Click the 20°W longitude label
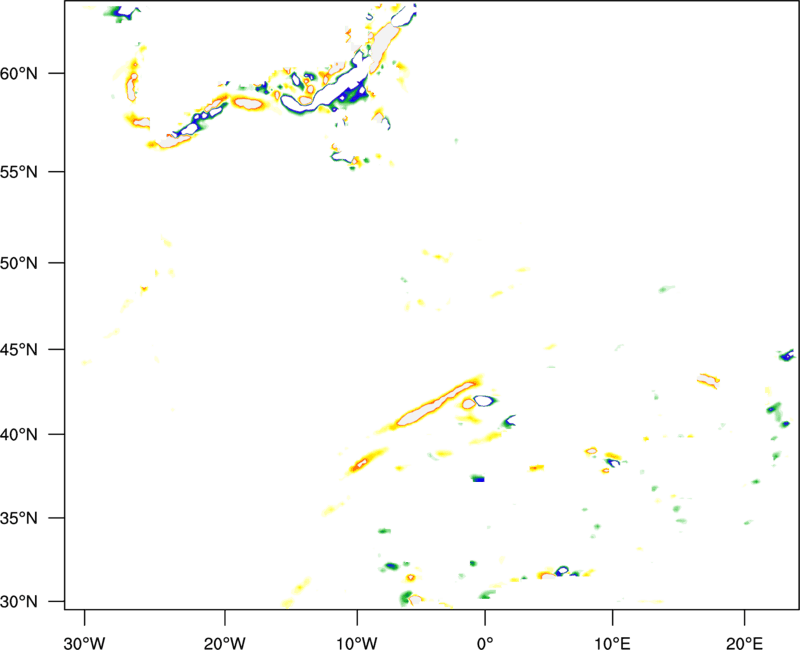Image resolution: width=800 pixels, height=650 pixels. pos(225,643)
